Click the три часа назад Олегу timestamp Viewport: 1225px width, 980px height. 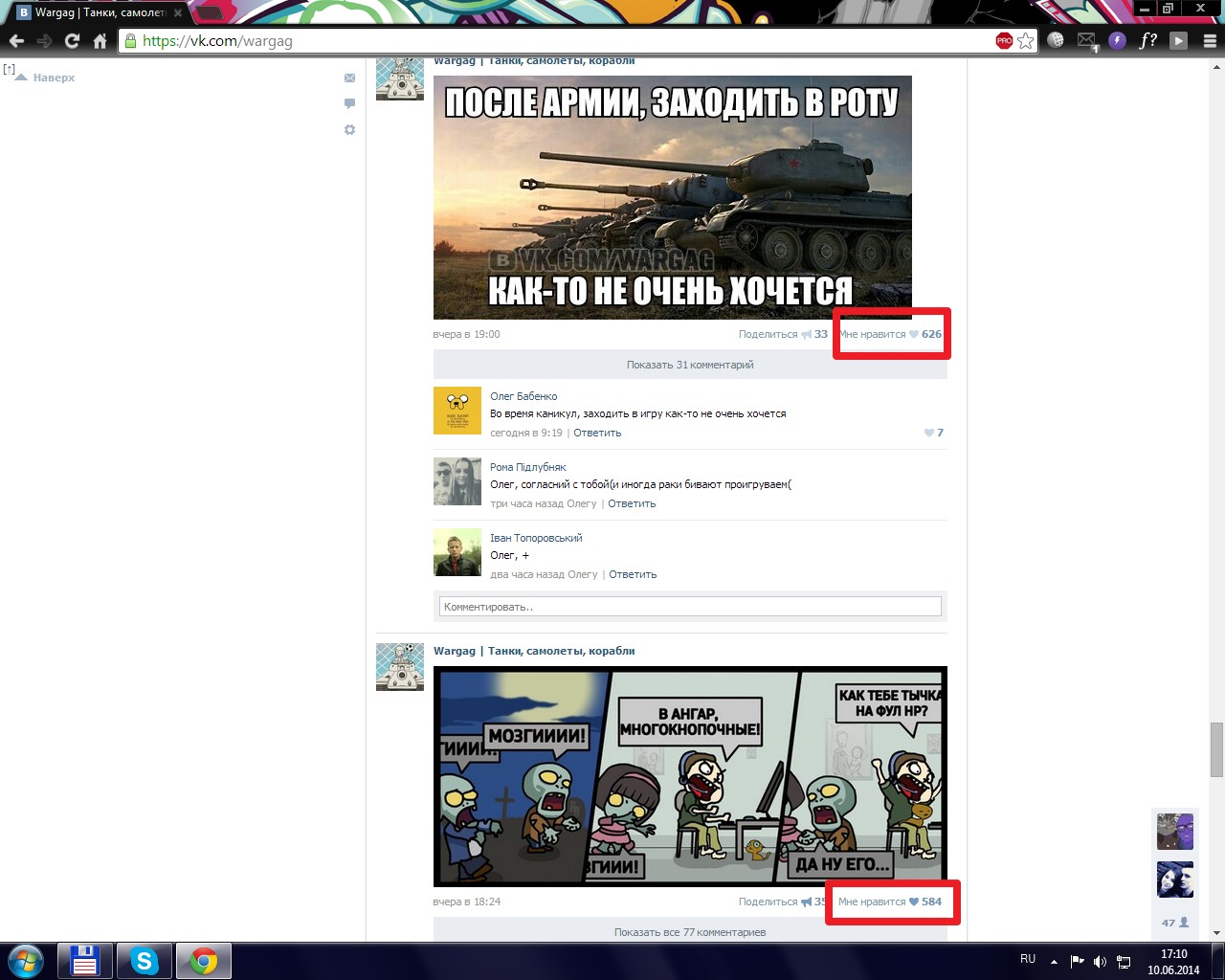pos(544,503)
